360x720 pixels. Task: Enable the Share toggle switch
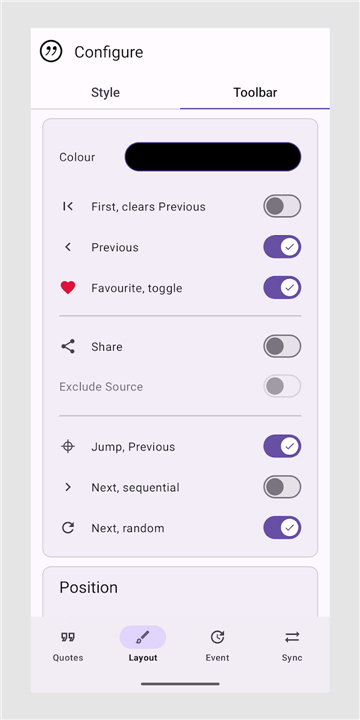(282, 346)
